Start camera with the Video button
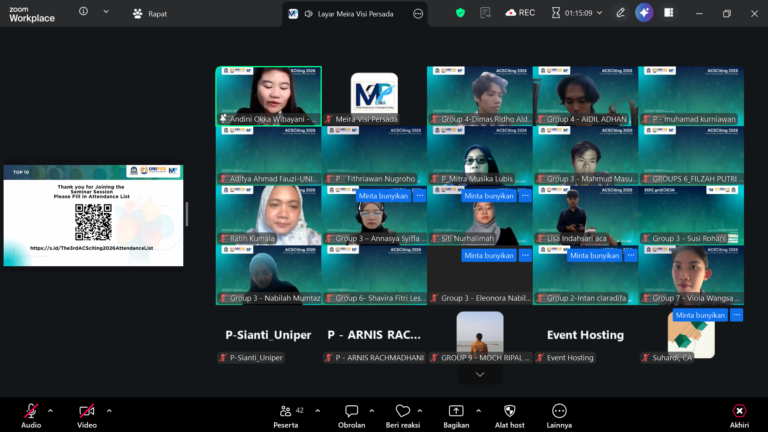Screen dimensions: 768x432 pyautogui.click(x=87, y=416)
